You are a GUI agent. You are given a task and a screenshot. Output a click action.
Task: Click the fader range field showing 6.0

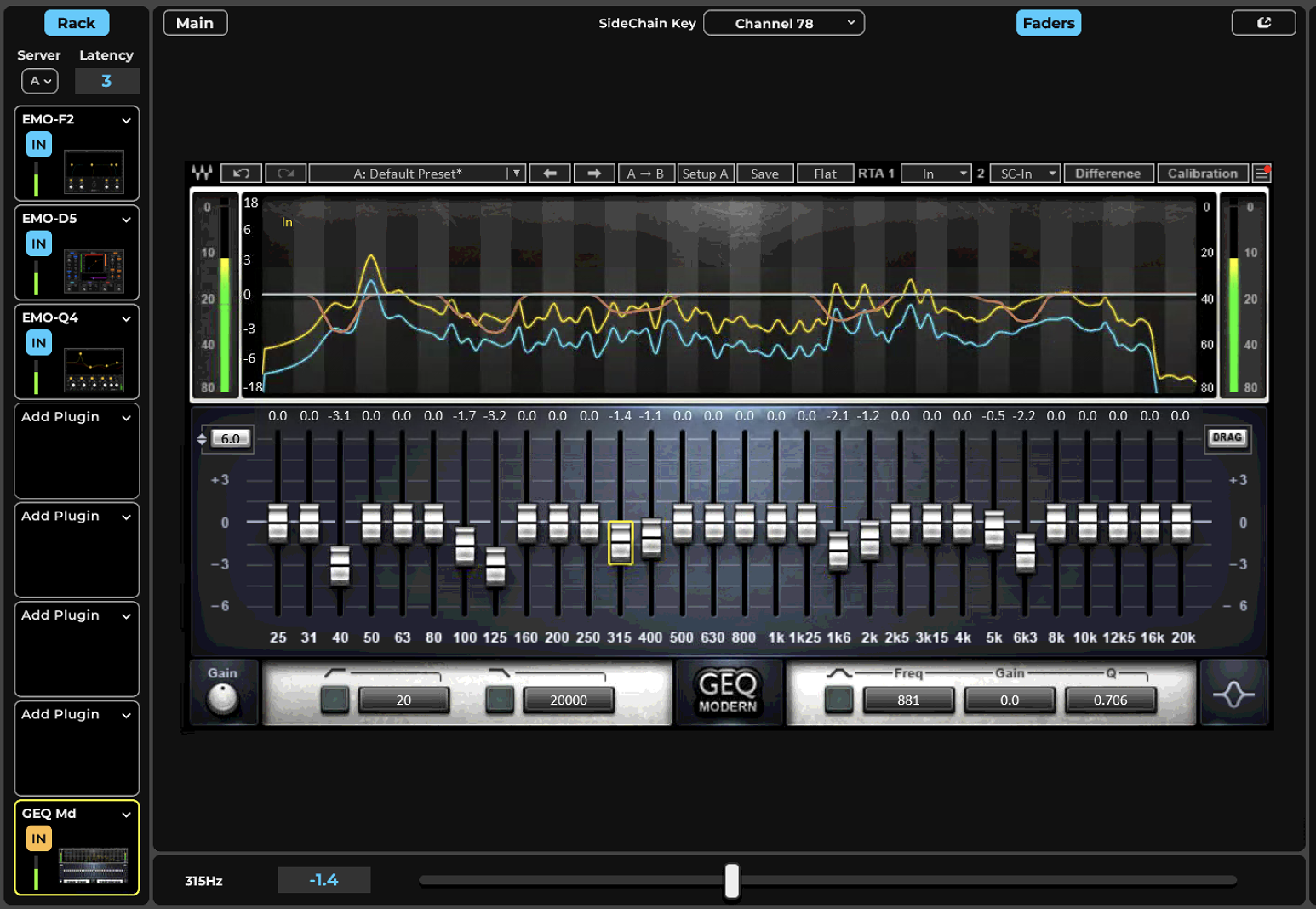pyautogui.click(x=231, y=439)
